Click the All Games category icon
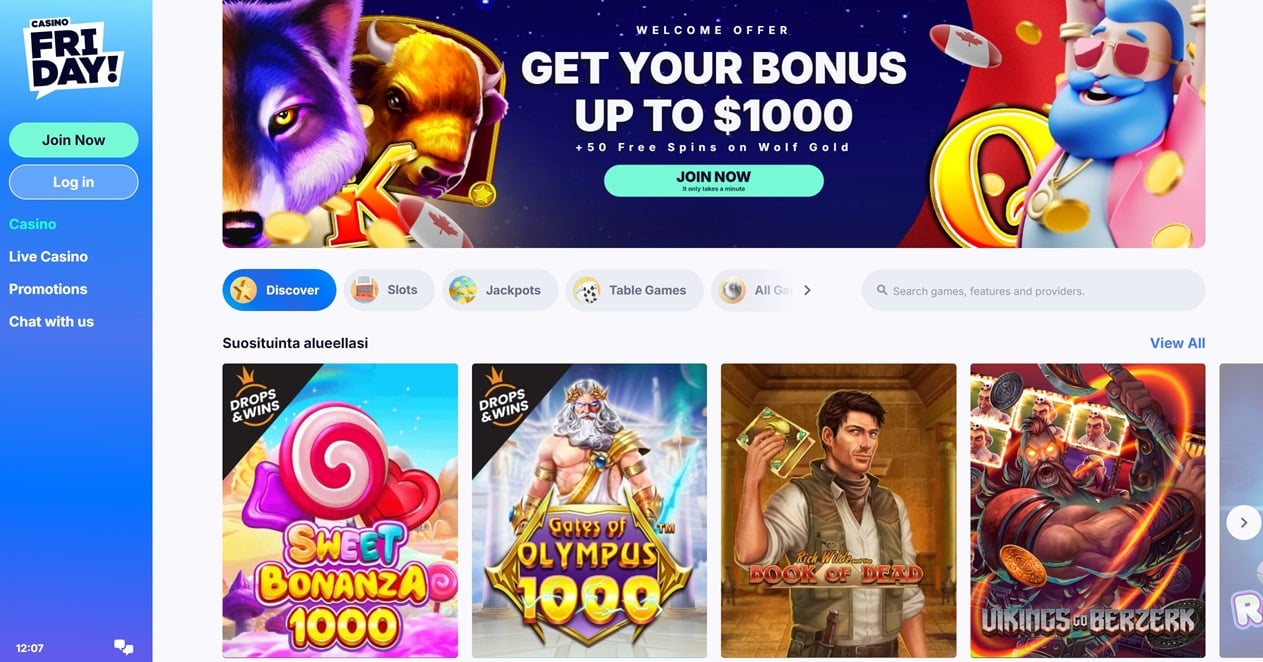This screenshot has width=1263, height=662. click(x=732, y=290)
